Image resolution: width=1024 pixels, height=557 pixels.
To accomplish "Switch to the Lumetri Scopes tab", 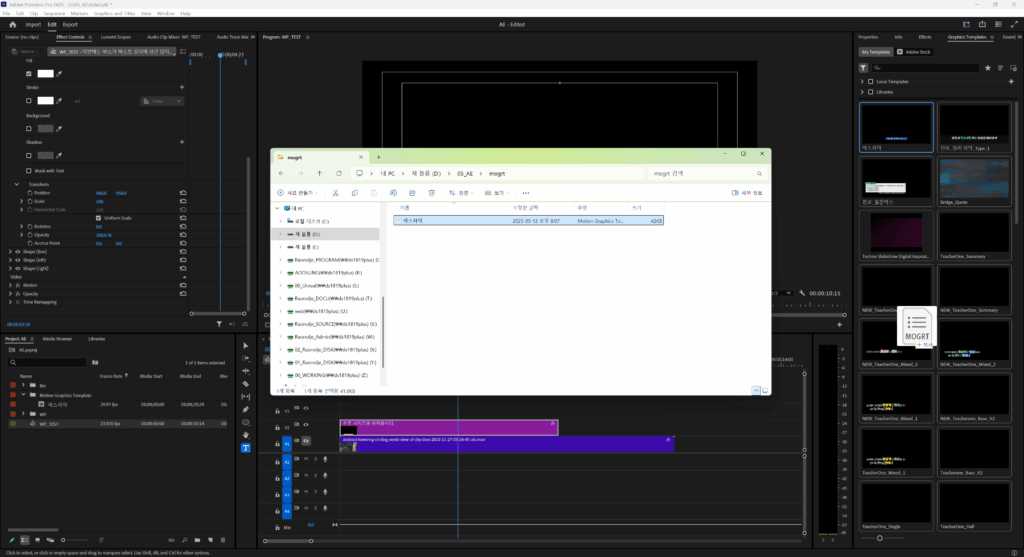I will (116, 37).
